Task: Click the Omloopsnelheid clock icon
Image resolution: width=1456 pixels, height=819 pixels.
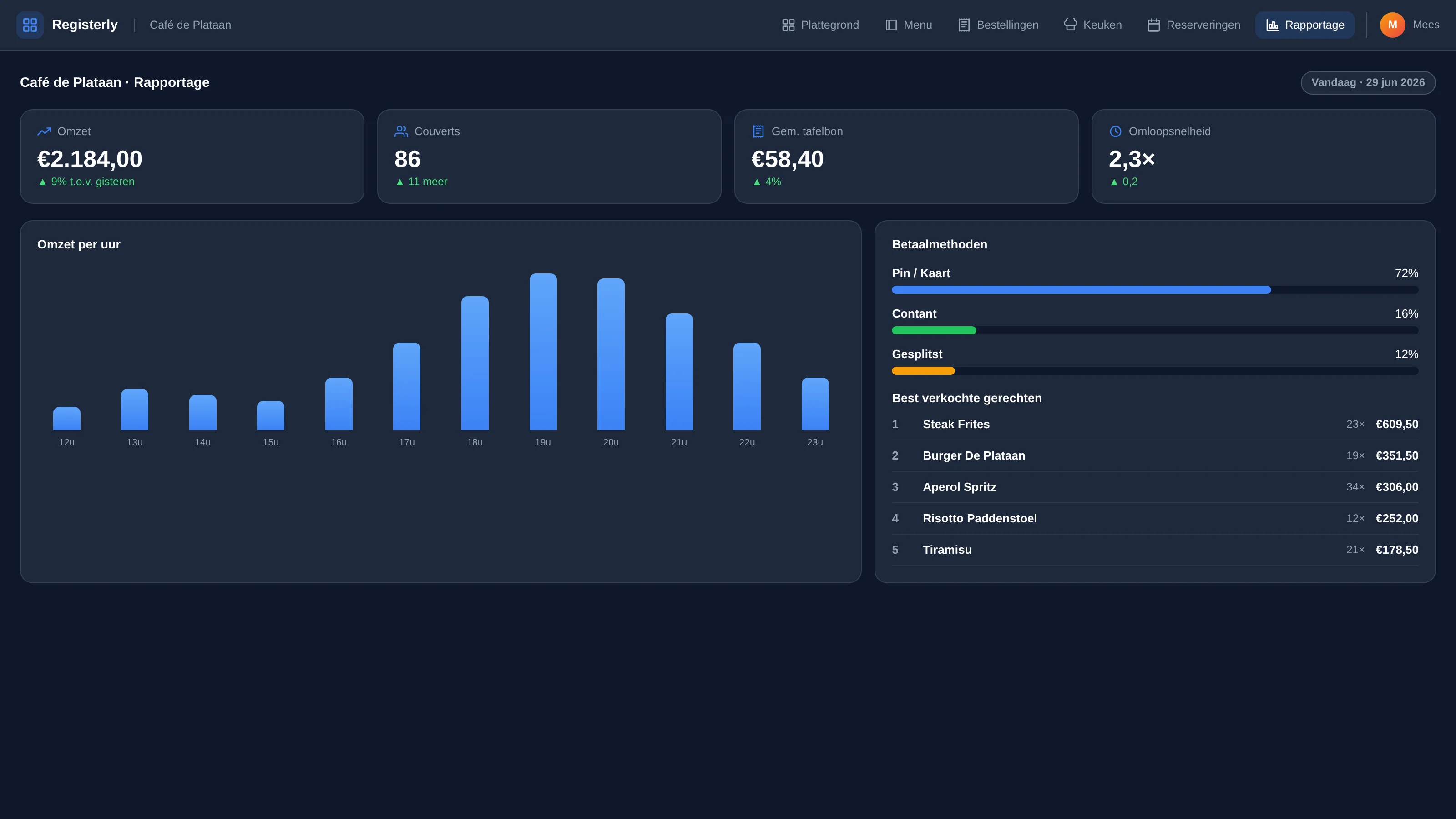Action: point(1115,131)
